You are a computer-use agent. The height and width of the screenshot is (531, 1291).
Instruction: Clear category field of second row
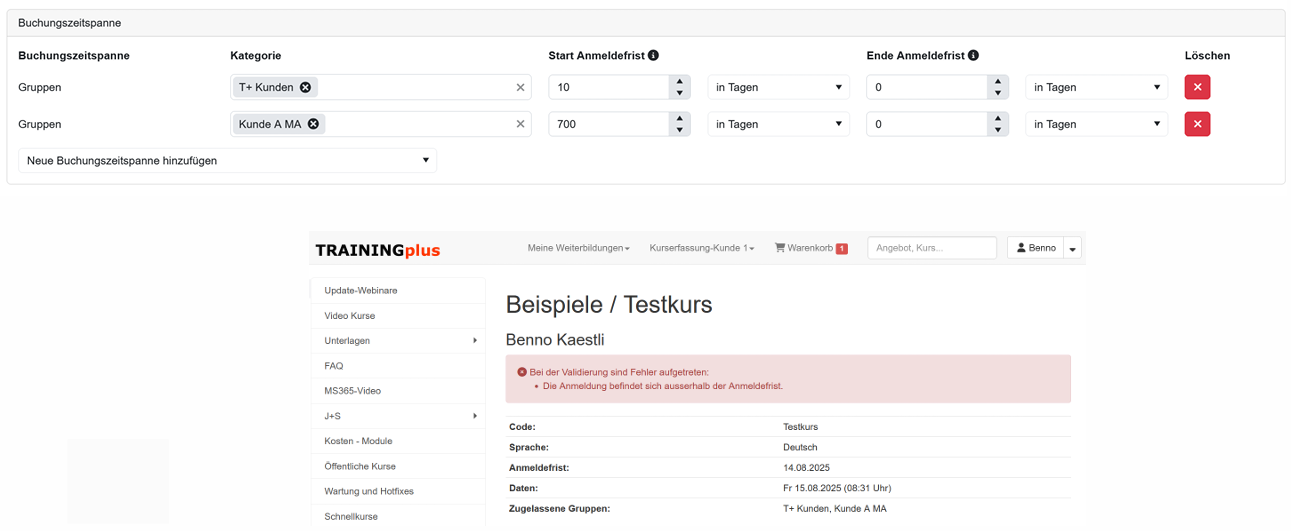tap(520, 124)
